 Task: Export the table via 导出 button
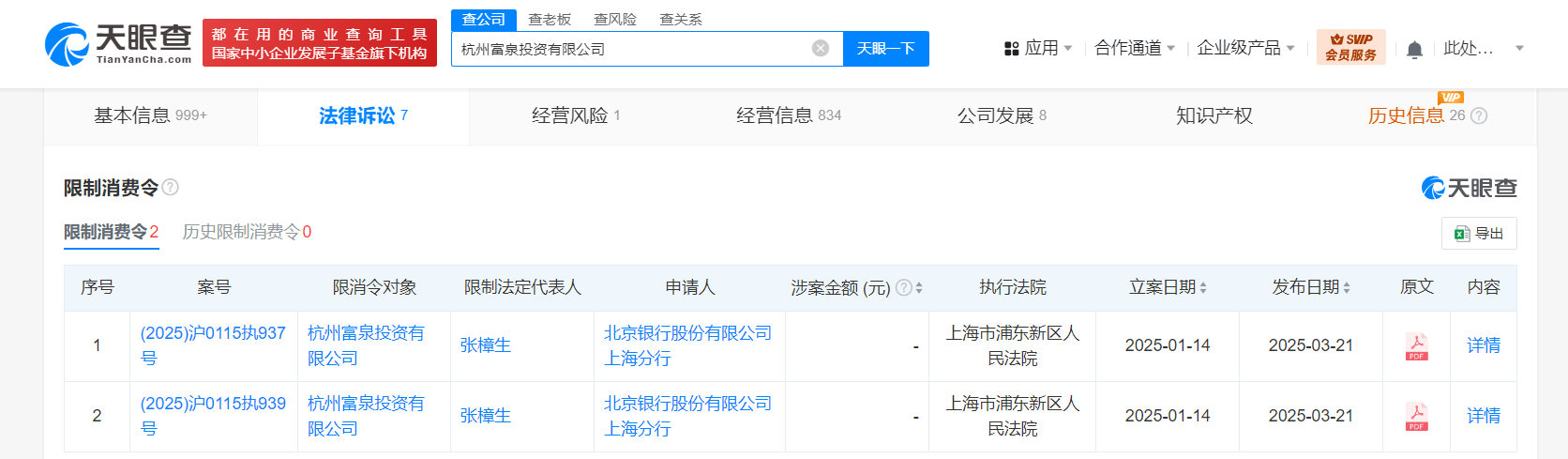tap(1479, 234)
